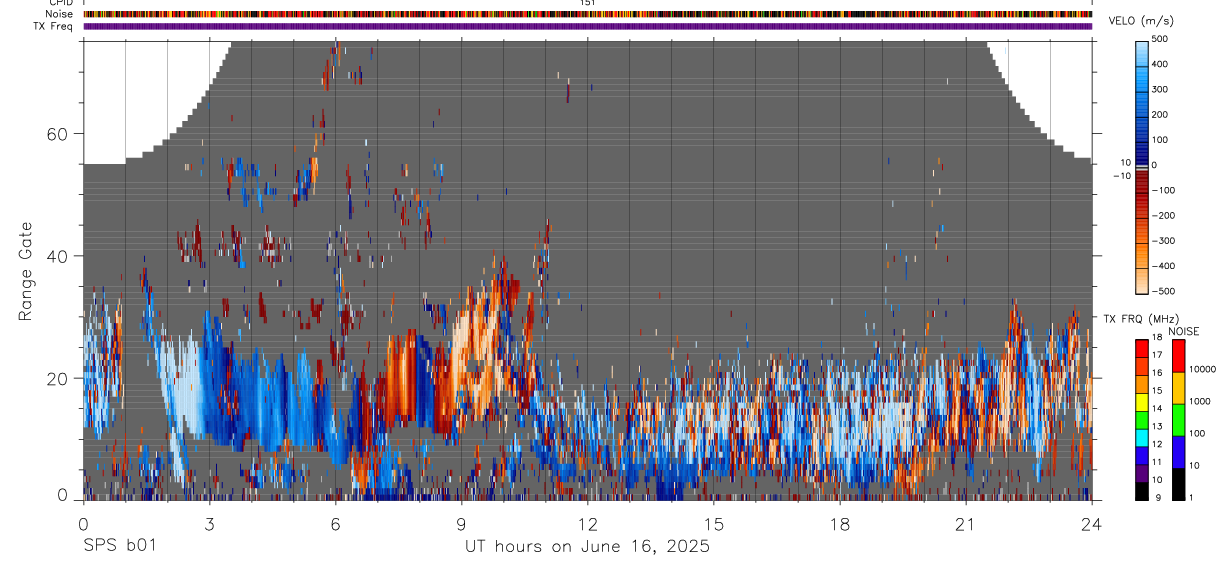Viewport: 1228px width, 567px height.
Task: Click the 'TX Freq' label above the plot
Action: pyautogui.click(x=55, y=26)
